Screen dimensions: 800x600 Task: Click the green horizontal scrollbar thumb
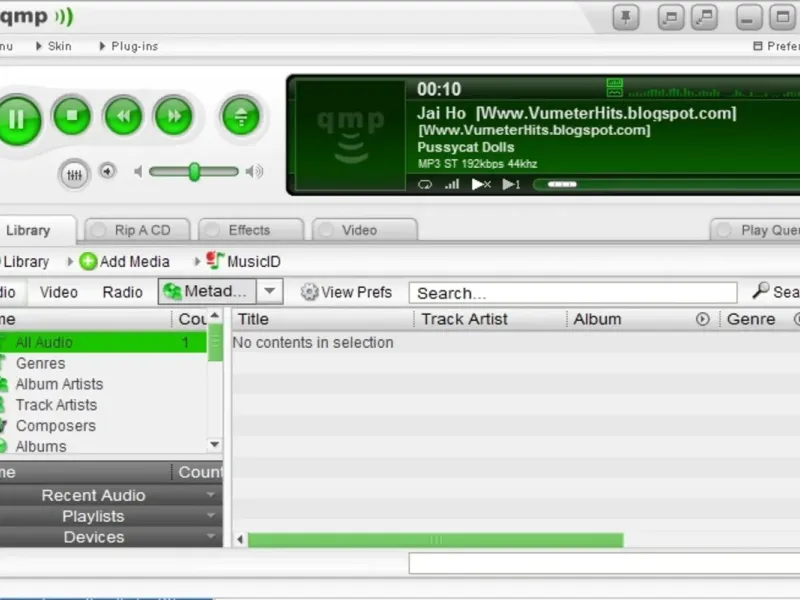coord(436,540)
